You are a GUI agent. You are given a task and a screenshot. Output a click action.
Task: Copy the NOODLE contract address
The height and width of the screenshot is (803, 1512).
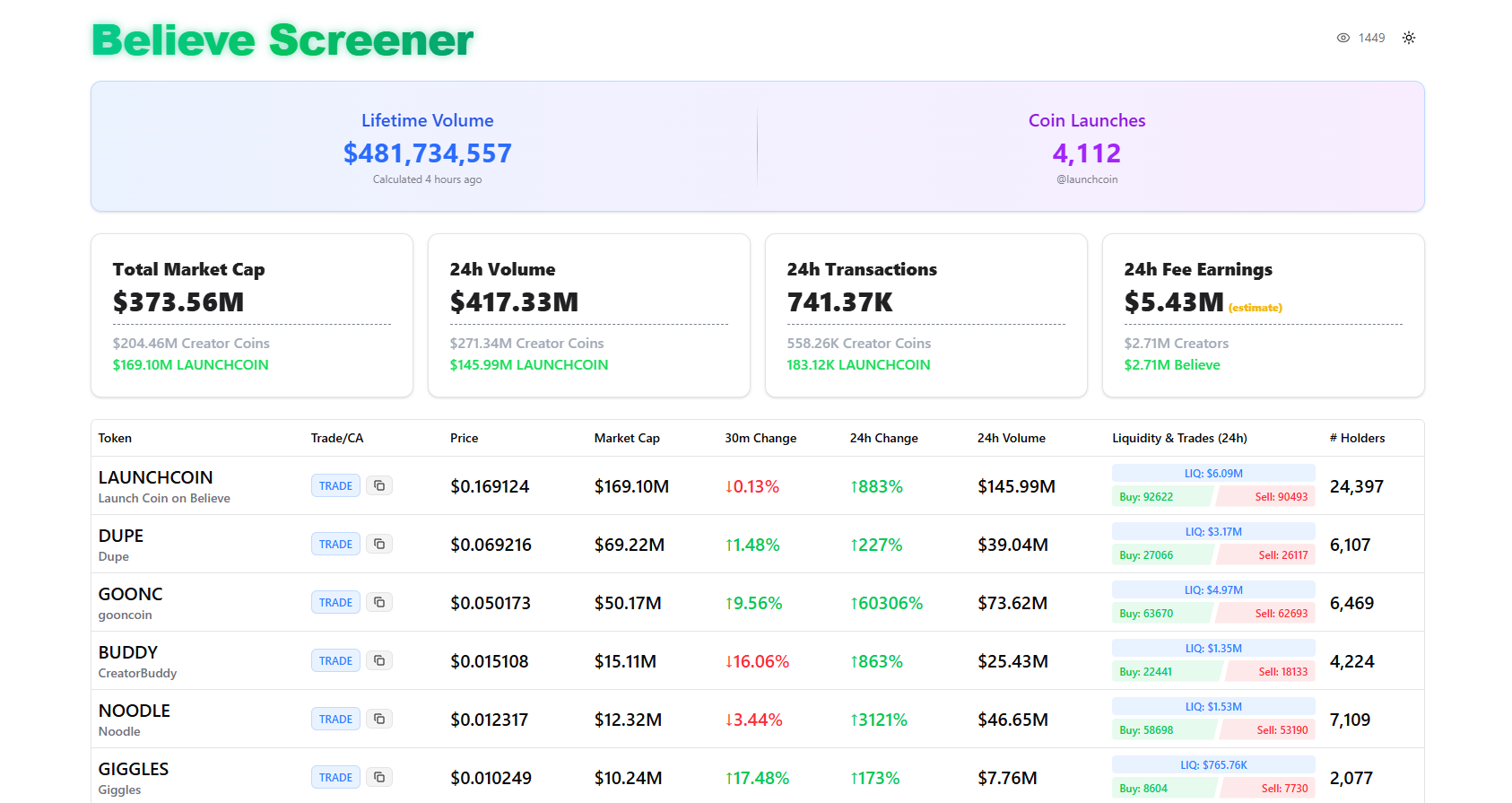click(379, 719)
